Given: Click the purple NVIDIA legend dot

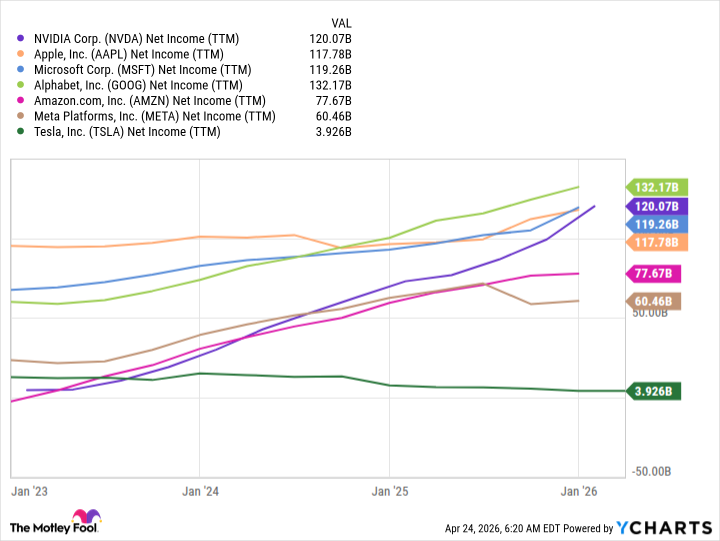Looking at the screenshot, I should point(23,39).
